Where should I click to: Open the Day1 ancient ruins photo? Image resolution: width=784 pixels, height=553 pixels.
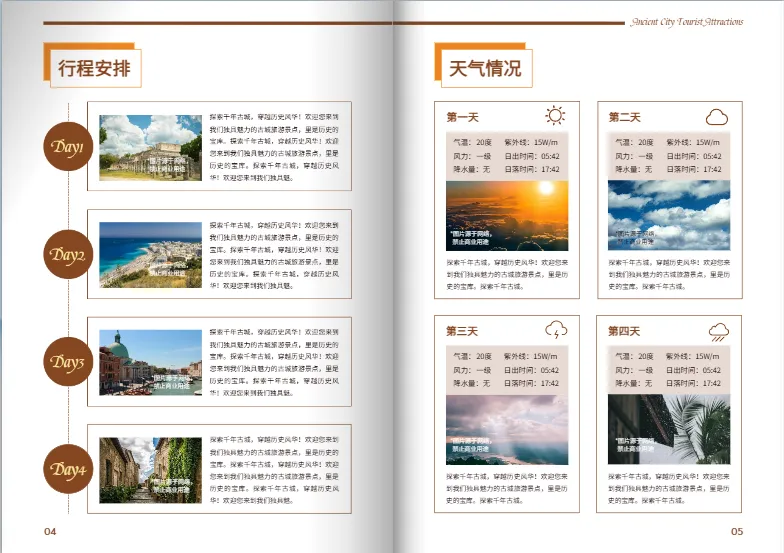(x=150, y=148)
